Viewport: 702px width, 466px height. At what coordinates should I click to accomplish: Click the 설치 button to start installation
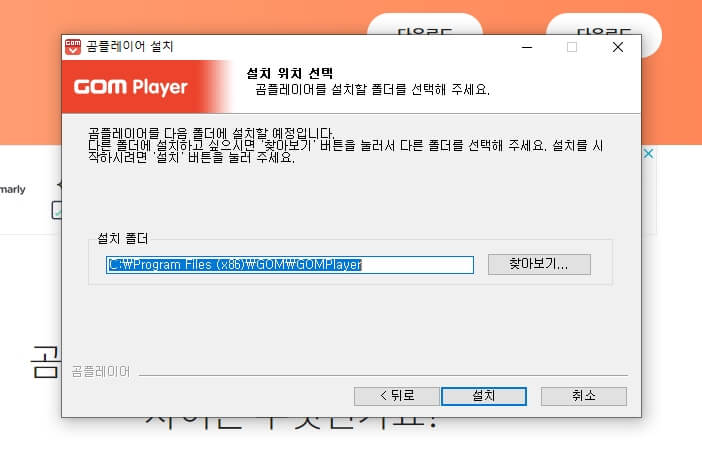click(484, 396)
